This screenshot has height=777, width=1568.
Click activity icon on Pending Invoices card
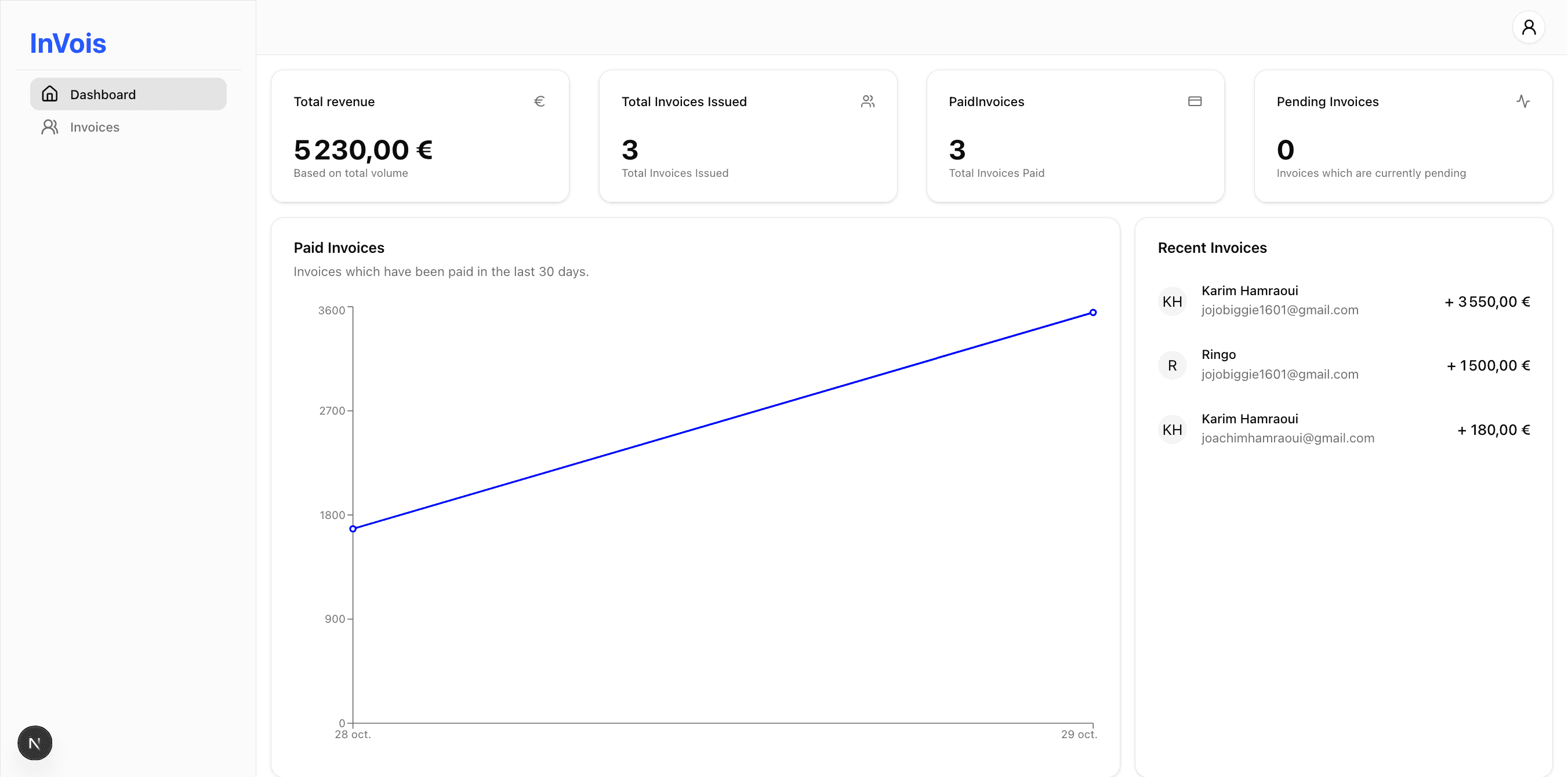(1522, 101)
